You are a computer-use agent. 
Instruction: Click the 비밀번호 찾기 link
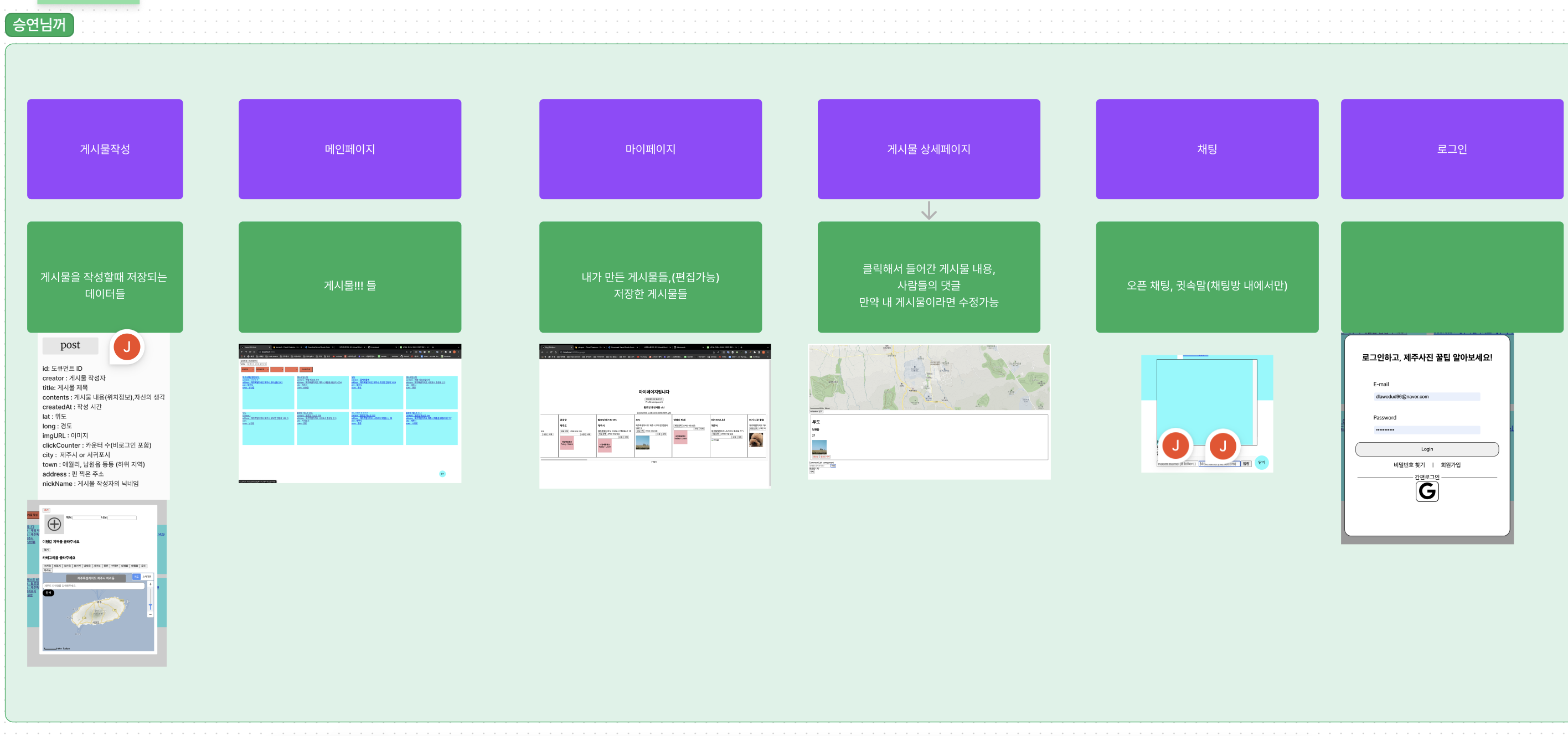pos(1409,465)
